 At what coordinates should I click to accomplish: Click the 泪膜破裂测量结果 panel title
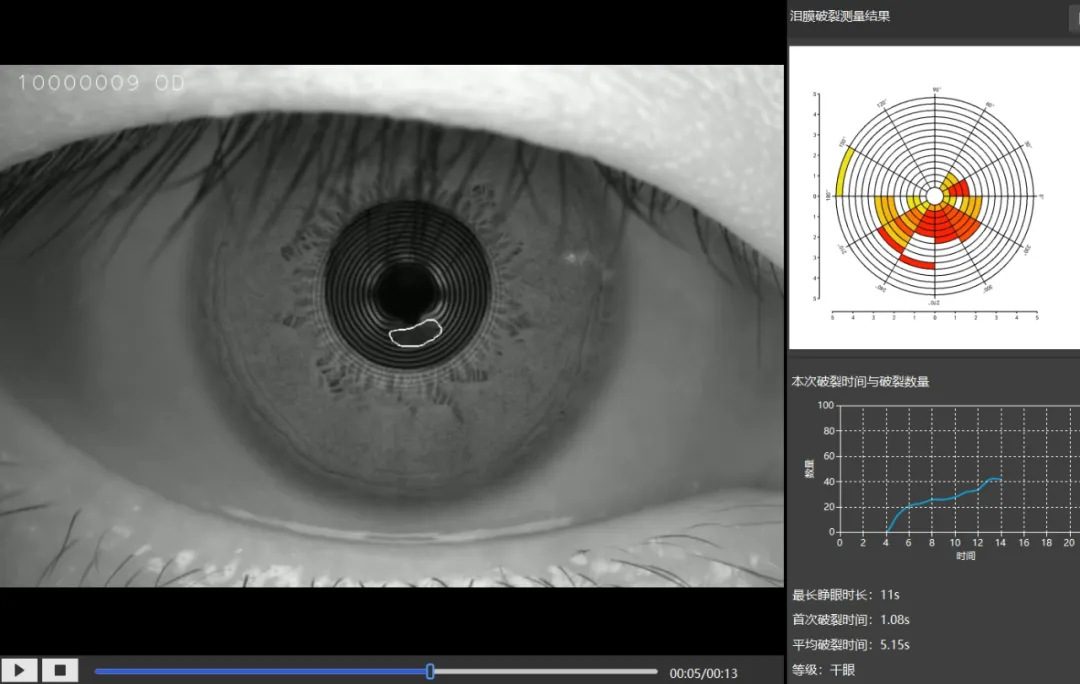pos(840,16)
